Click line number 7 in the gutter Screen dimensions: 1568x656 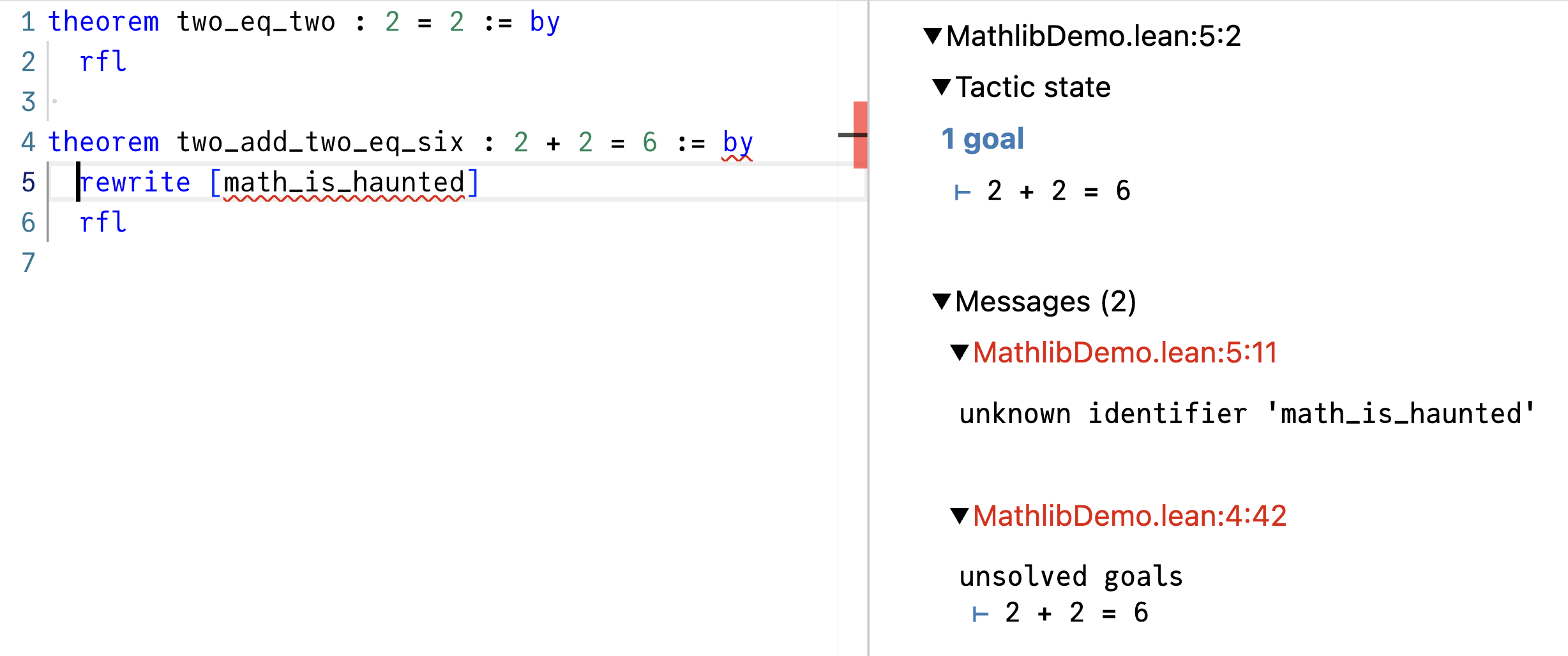pyautogui.click(x=28, y=262)
